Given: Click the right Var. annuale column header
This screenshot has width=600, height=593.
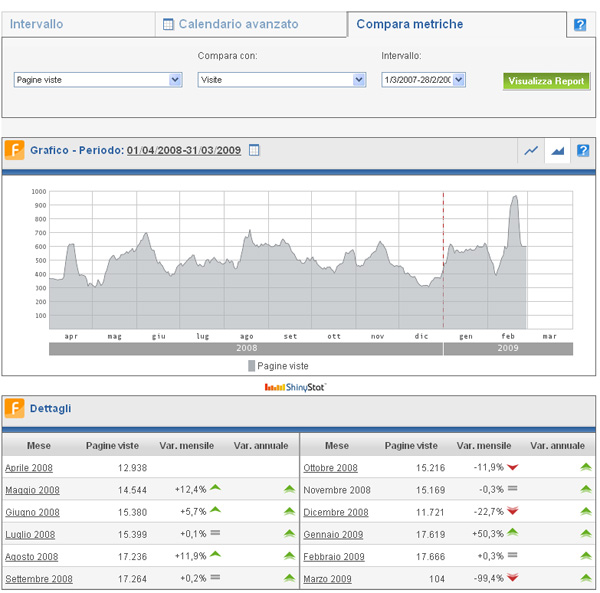Looking at the screenshot, I should point(557,446).
